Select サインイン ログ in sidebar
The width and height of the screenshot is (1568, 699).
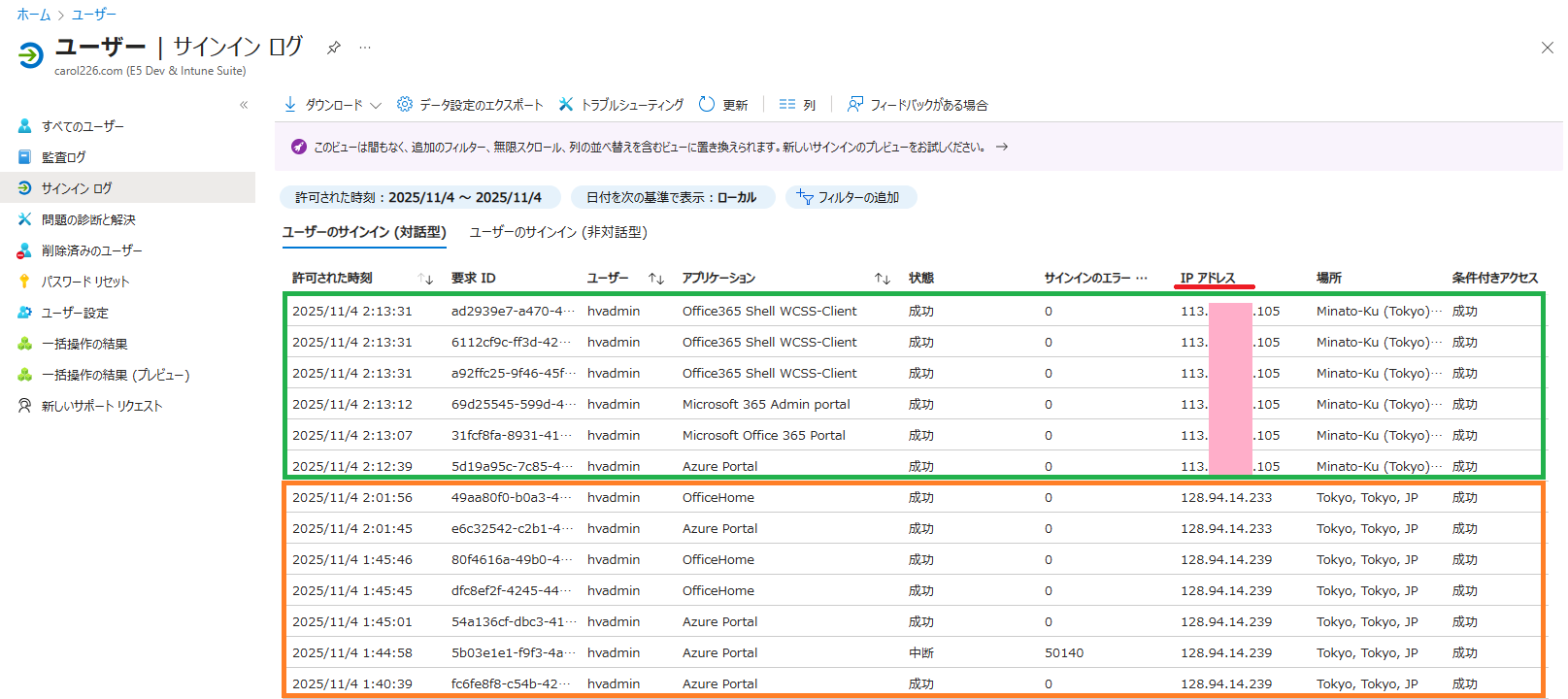tap(127, 188)
